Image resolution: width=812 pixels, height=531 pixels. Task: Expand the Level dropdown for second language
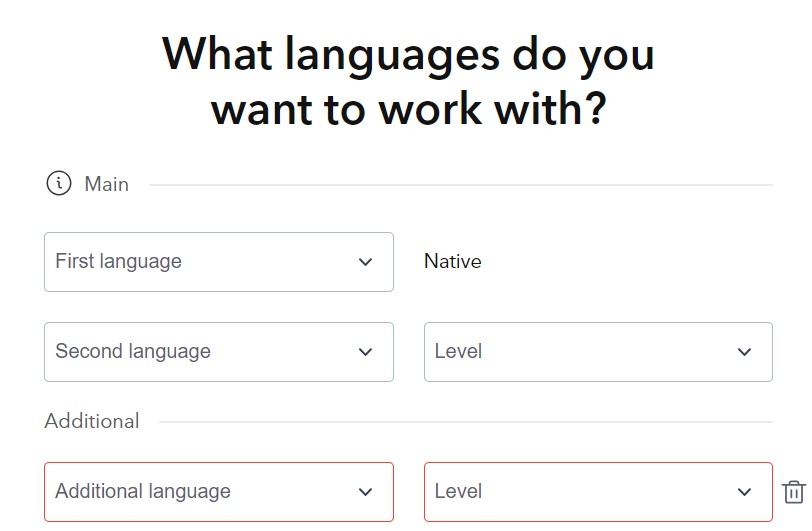[x=598, y=352]
